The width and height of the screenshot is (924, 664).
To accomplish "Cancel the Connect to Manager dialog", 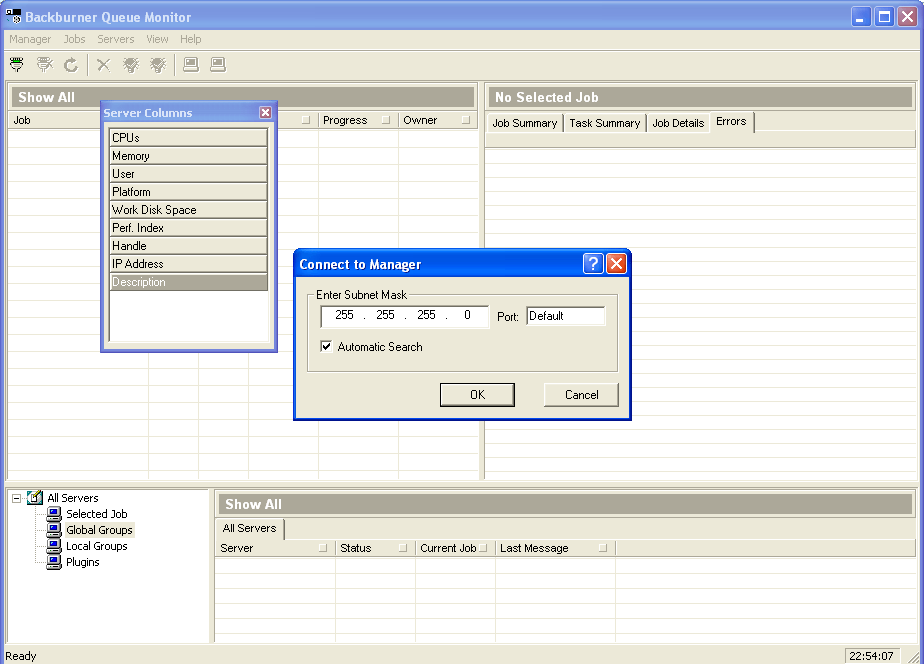I will (x=581, y=395).
